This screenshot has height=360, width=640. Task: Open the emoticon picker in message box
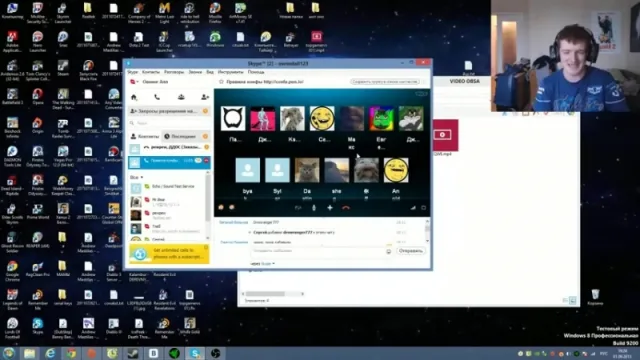click(x=389, y=251)
